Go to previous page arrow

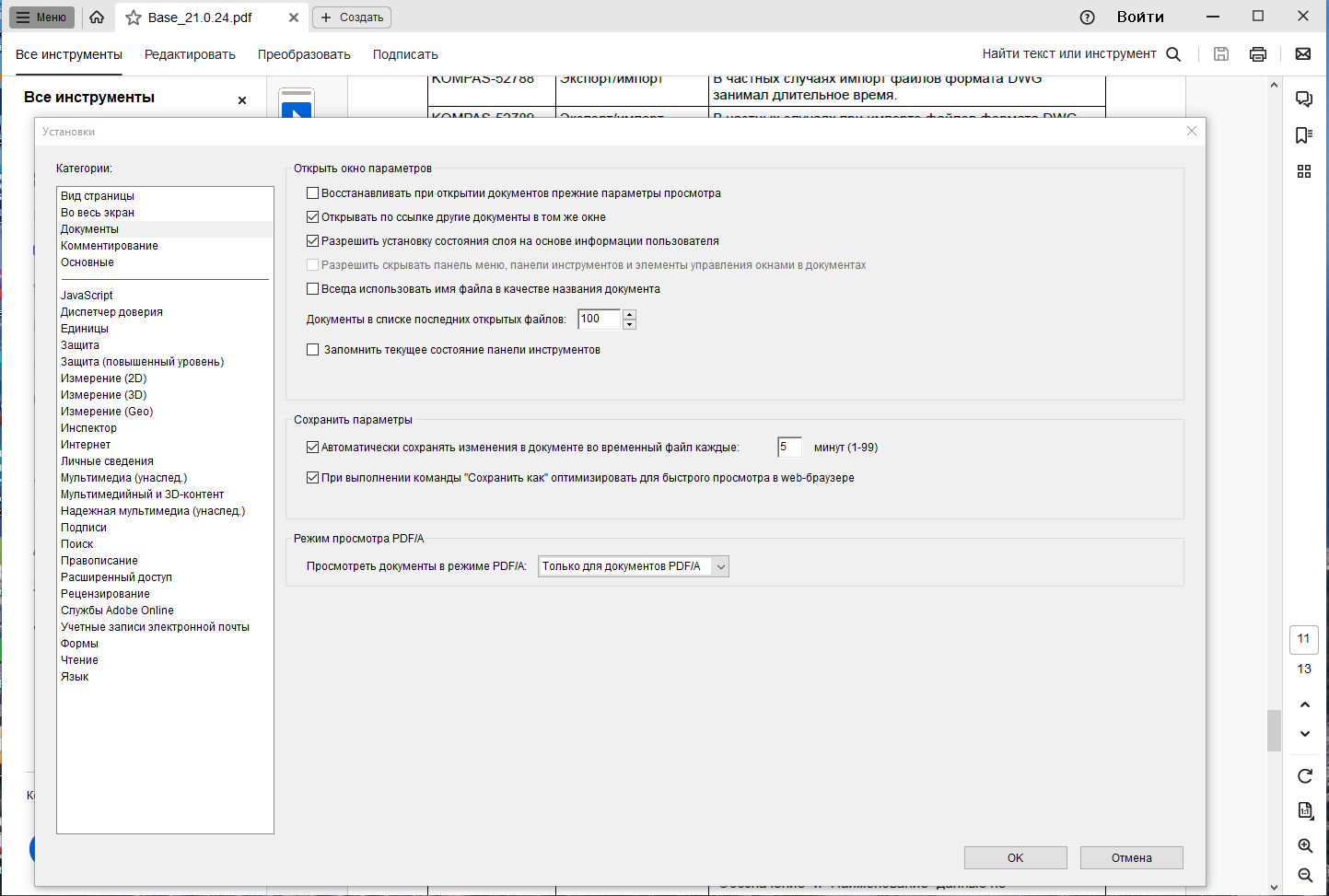[1305, 704]
